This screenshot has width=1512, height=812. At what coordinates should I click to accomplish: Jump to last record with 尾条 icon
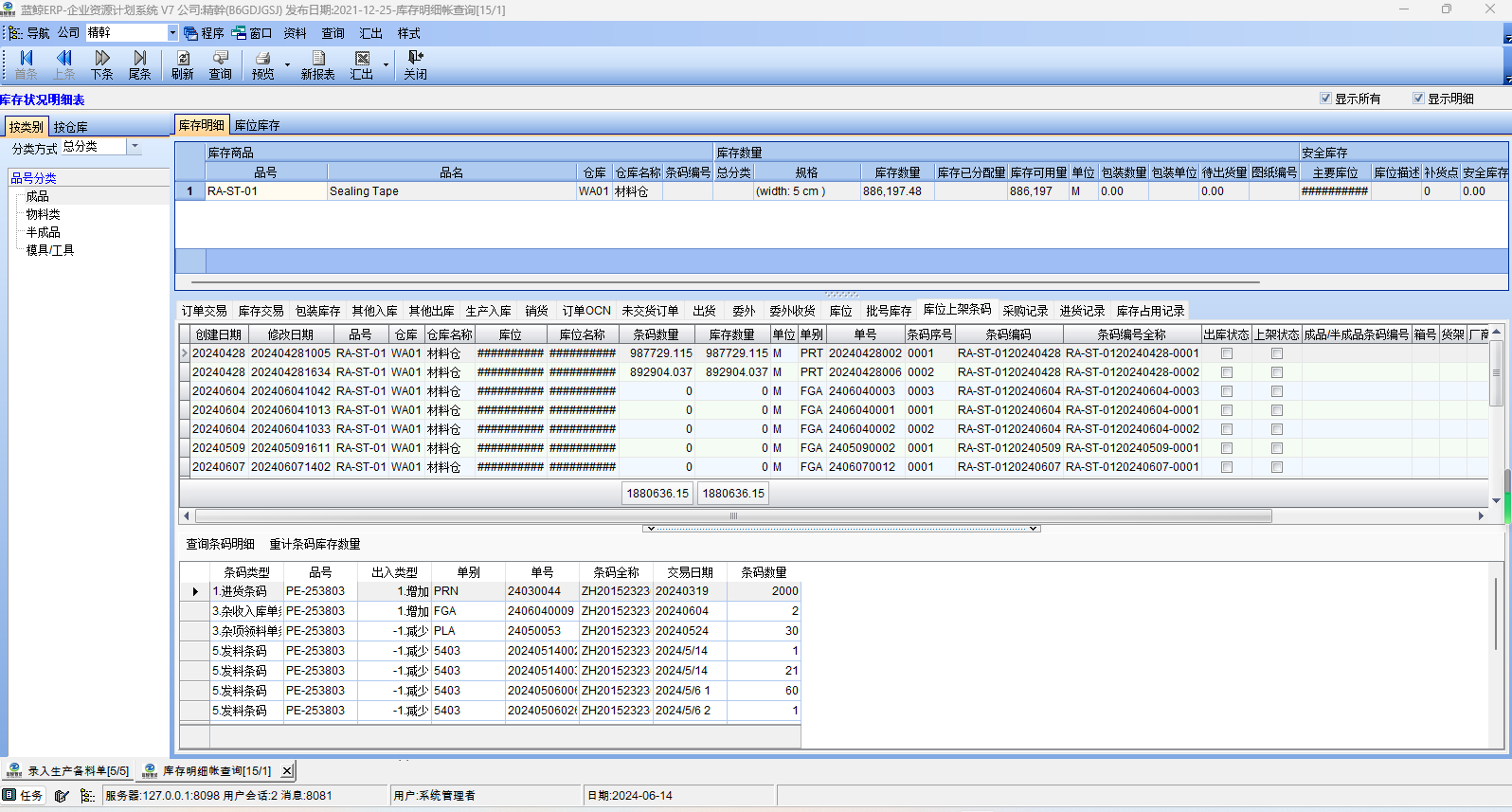point(139,64)
